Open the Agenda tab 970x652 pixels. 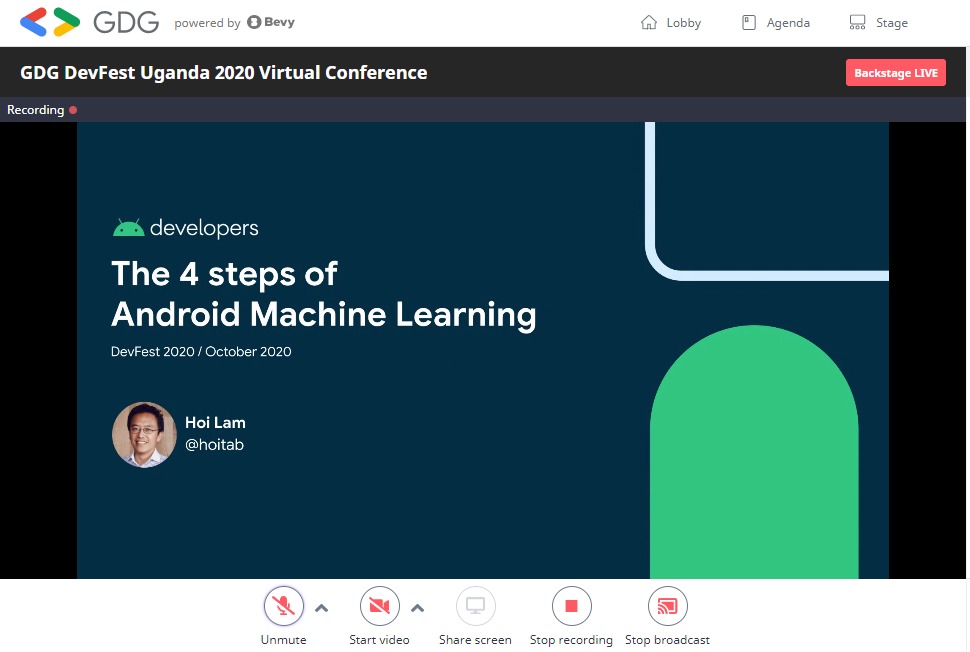coord(776,23)
